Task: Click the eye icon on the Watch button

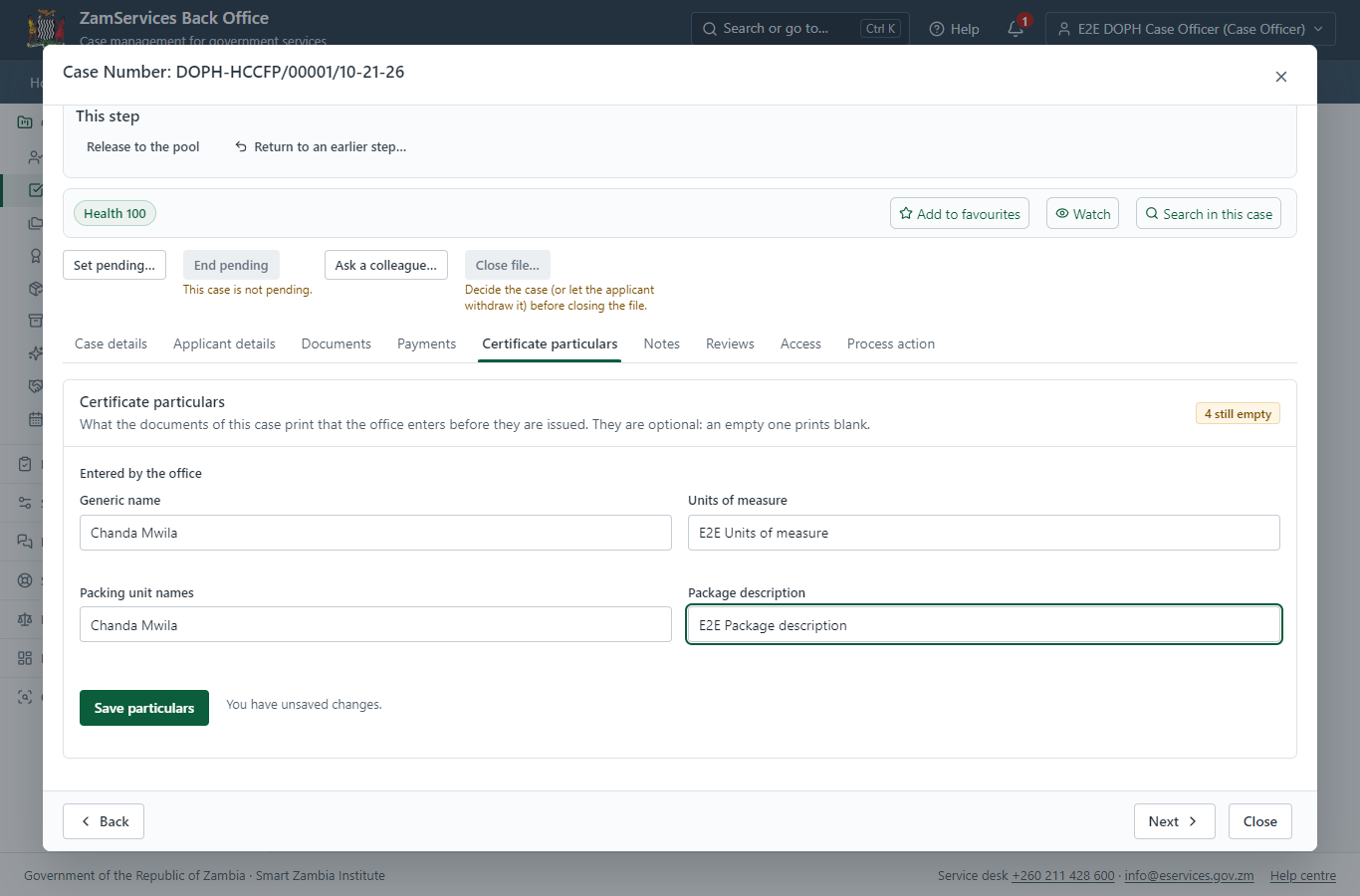Action: tap(1062, 213)
